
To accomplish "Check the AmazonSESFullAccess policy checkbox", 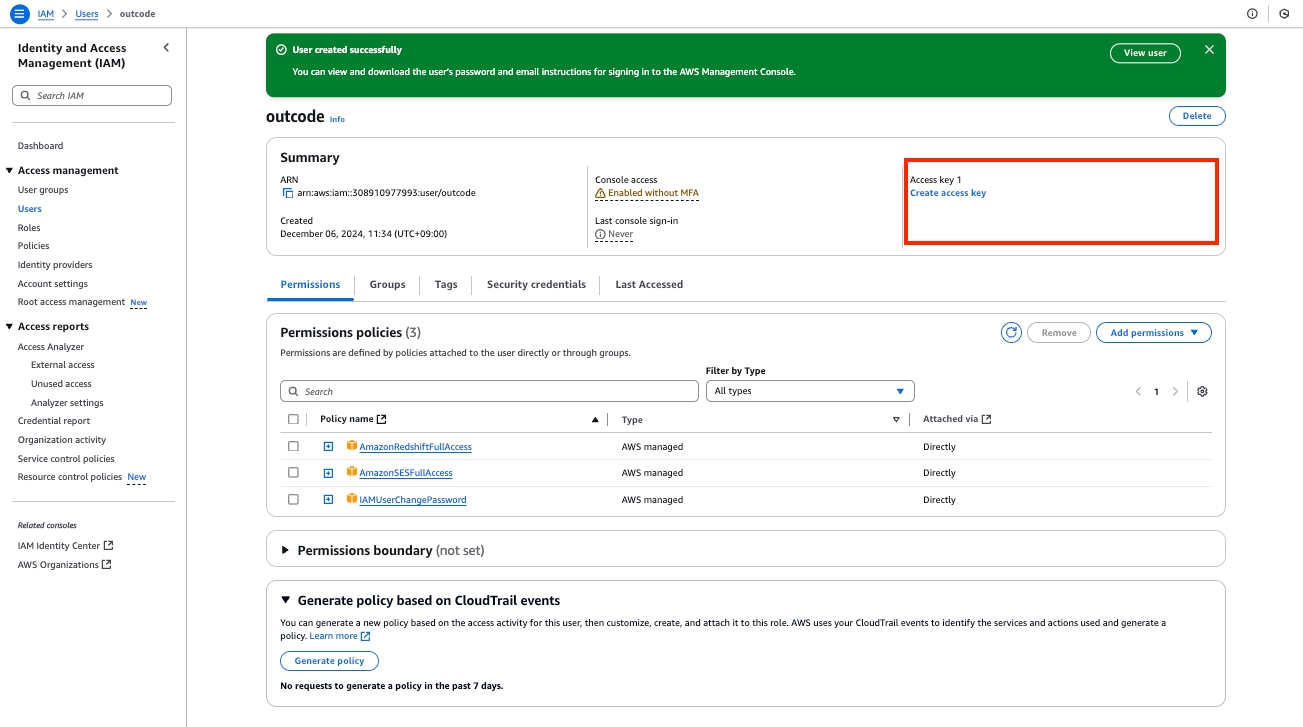I will click(293, 473).
